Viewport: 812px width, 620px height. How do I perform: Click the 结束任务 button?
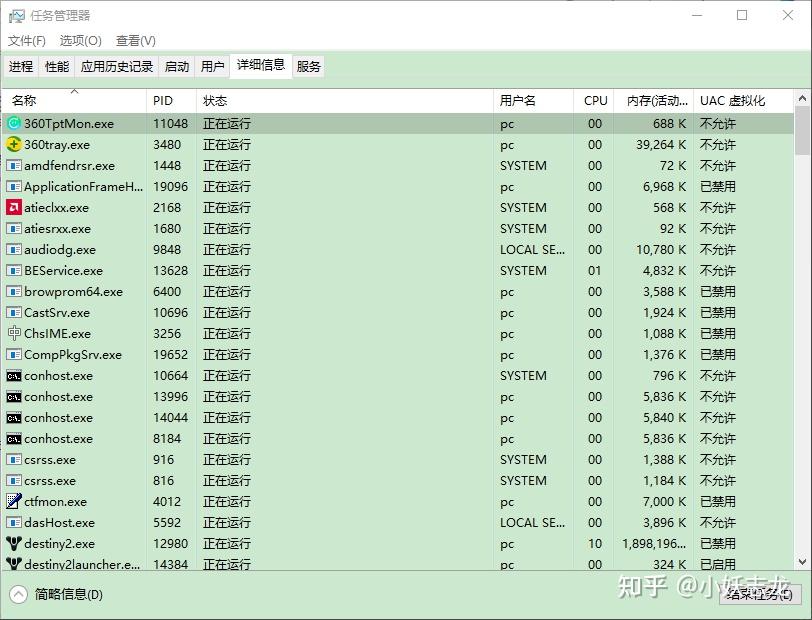click(760, 594)
